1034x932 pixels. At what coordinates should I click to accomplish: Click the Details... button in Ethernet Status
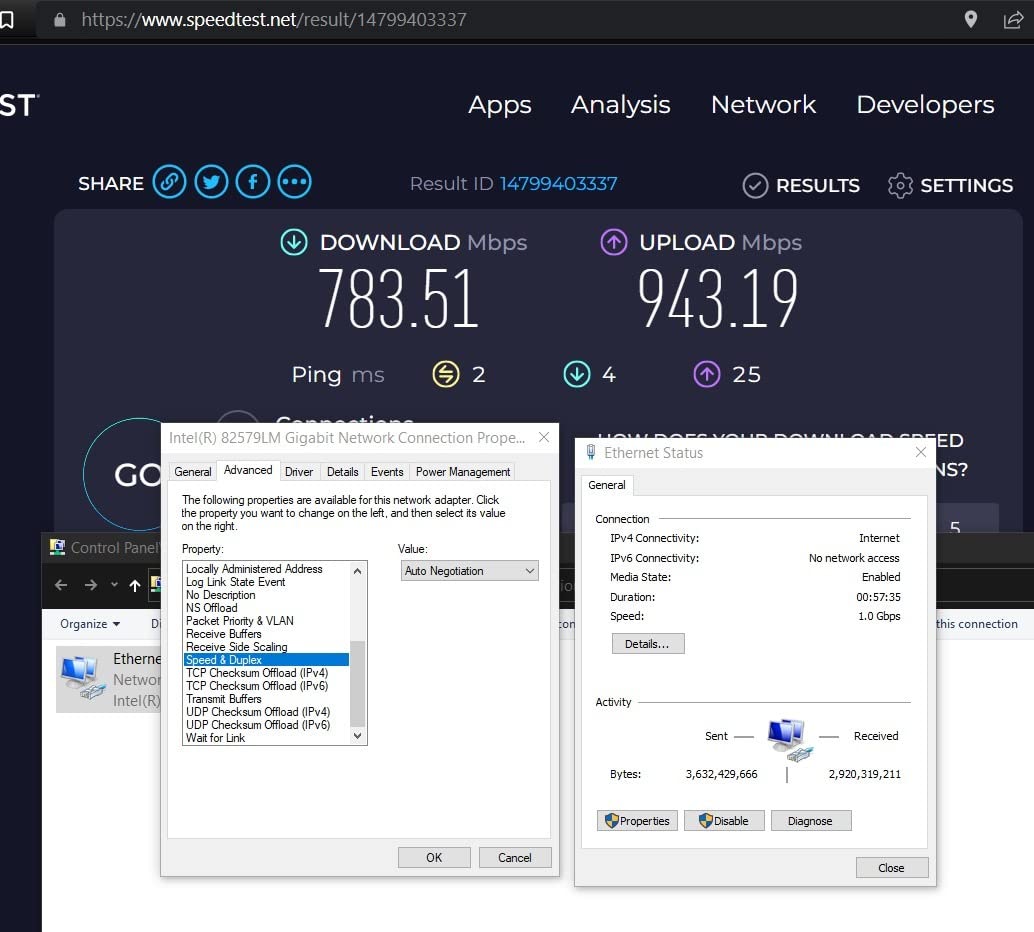pyautogui.click(x=648, y=644)
